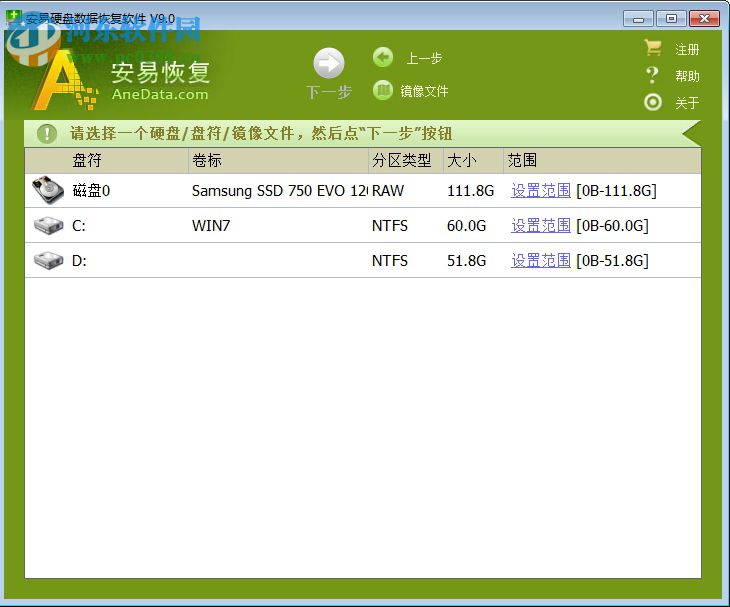730x607 pixels.
Task: Click the 卷标 column header
Action: (278, 161)
